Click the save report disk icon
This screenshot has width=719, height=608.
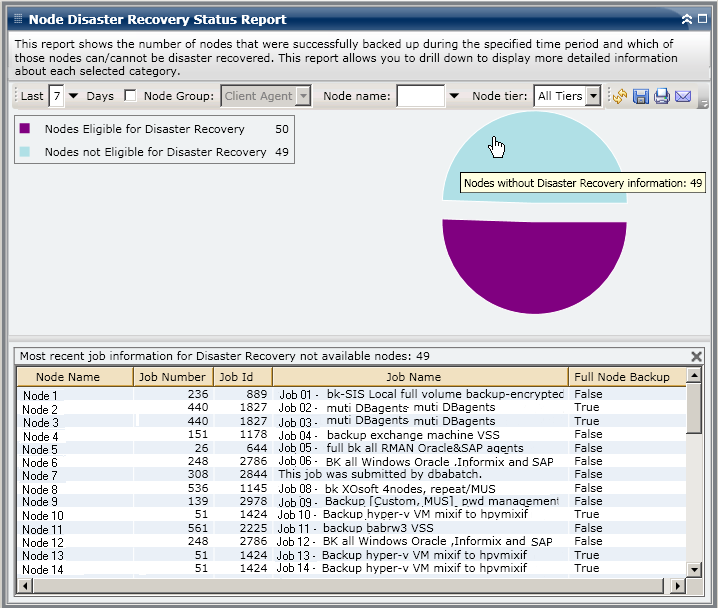tap(641, 97)
